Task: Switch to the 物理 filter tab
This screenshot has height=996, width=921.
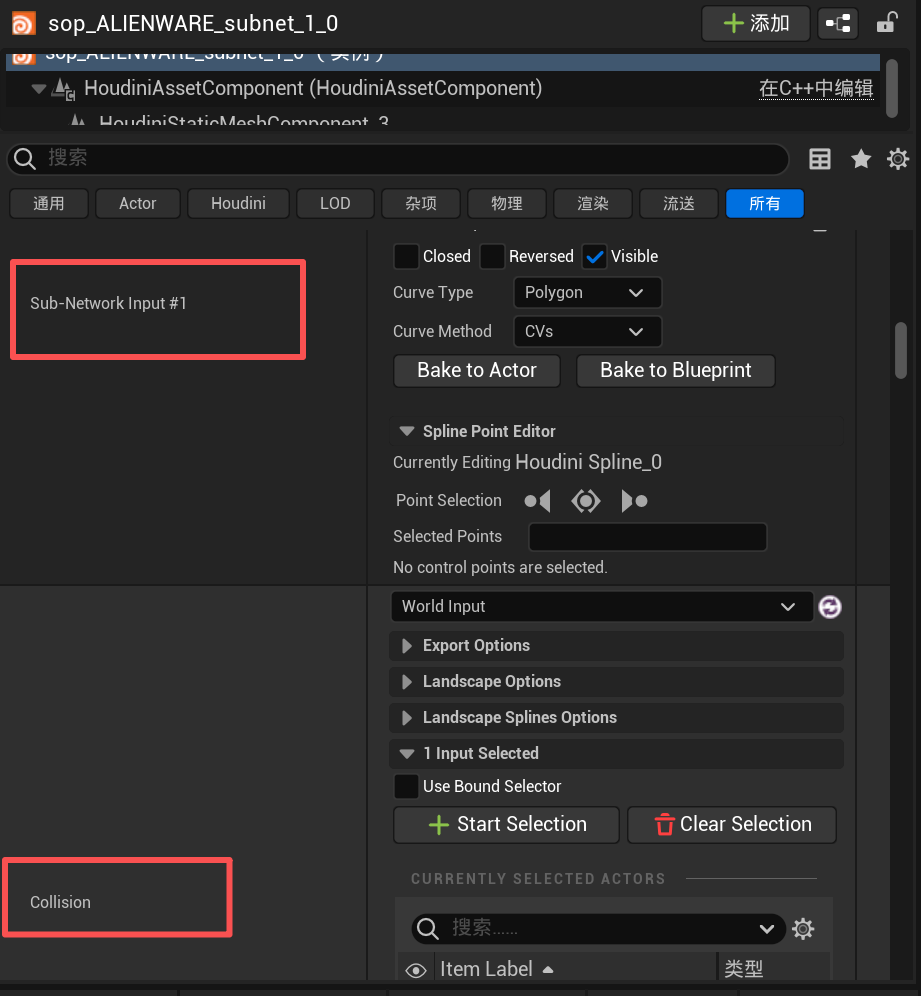Action: point(506,203)
